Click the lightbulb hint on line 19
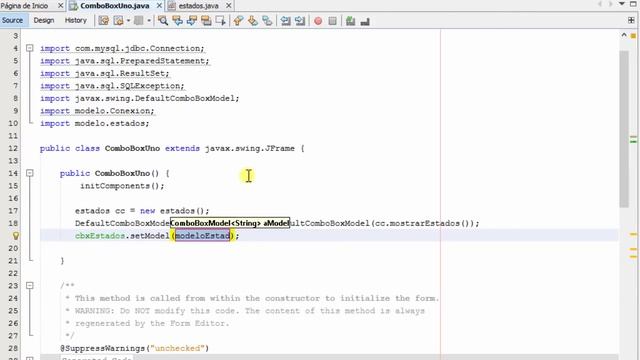This screenshot has width=640, height=360. (x=16, y=236)
